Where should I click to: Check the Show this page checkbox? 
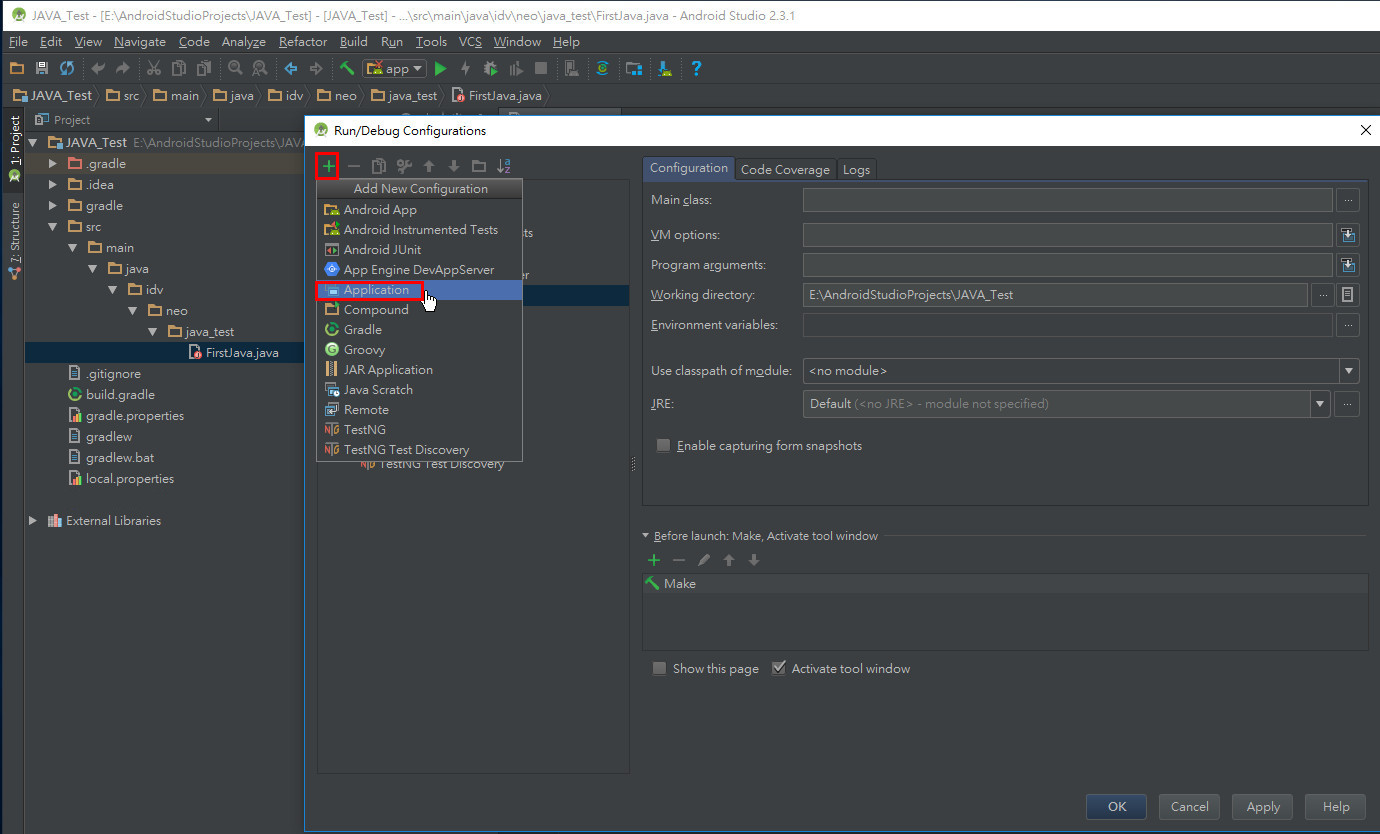pyautogui.click(x=659, y=668)
